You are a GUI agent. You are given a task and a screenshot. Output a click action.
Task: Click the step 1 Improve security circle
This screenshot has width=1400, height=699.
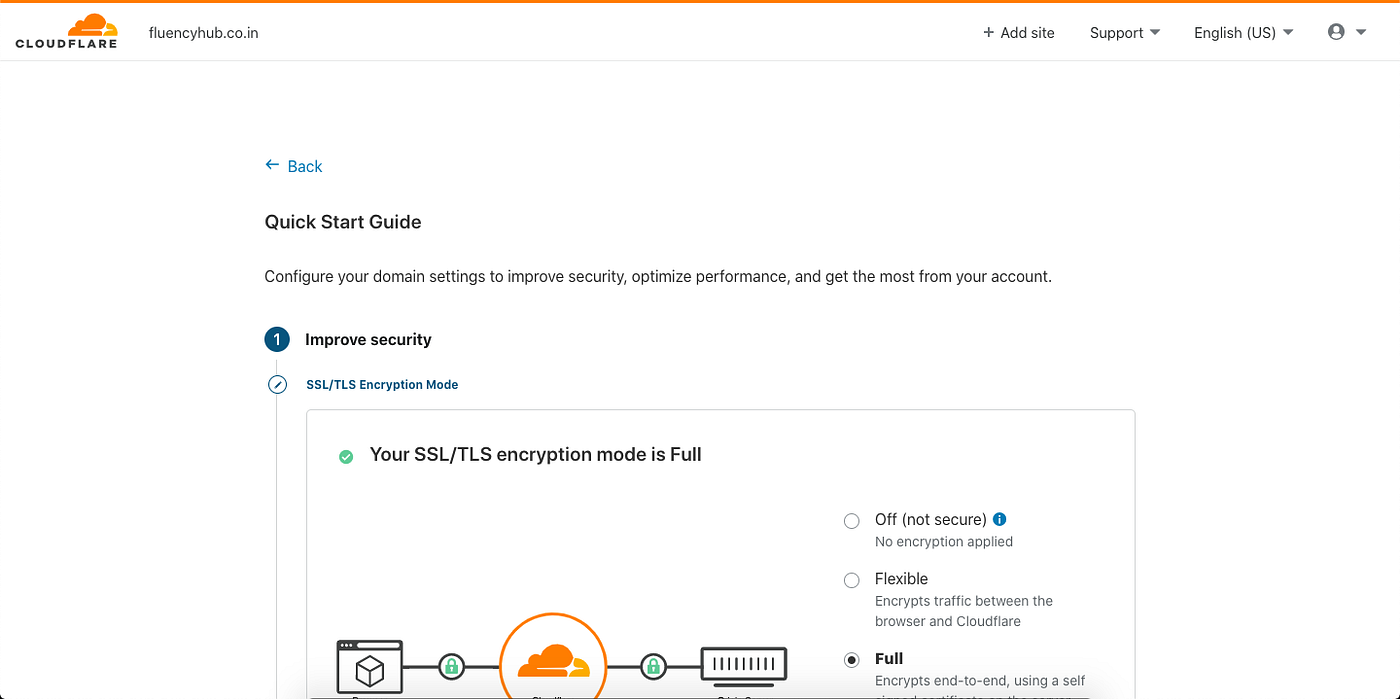277,339
